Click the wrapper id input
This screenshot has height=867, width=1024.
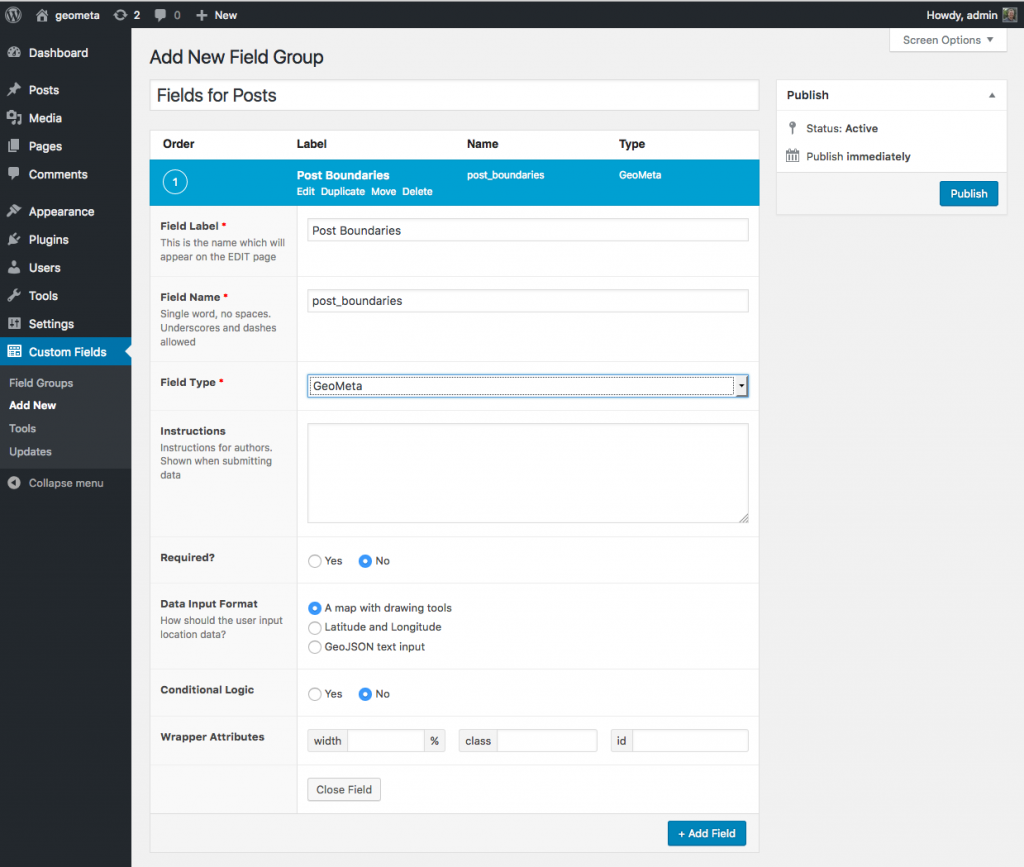click(x=690, y=740)
